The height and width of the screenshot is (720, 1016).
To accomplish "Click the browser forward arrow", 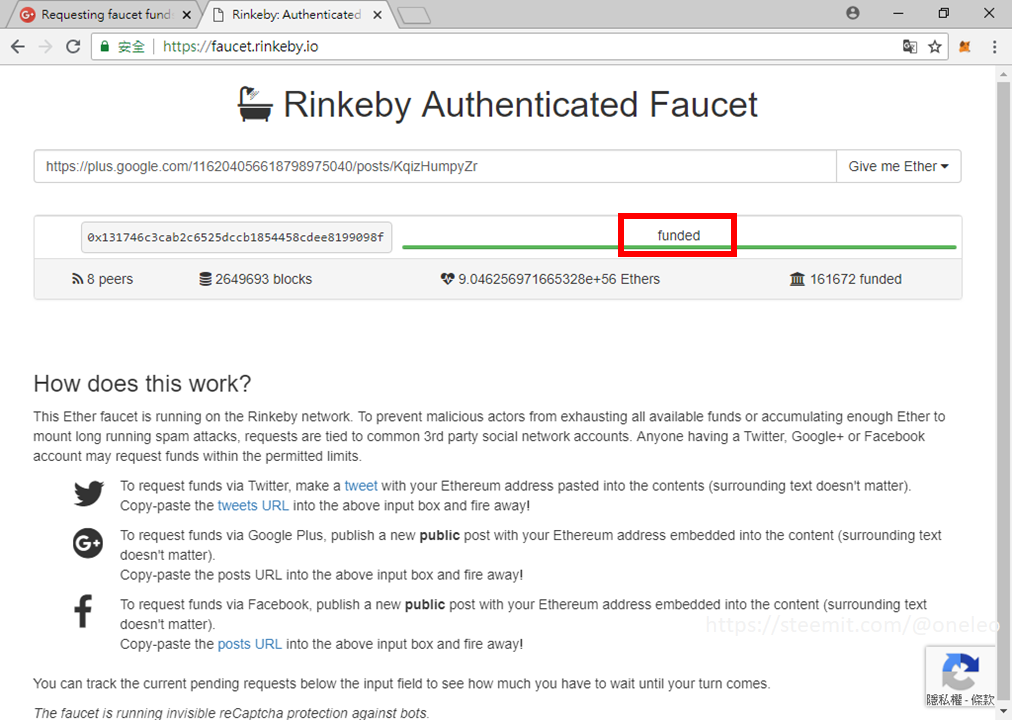I will tap(45, 47).
